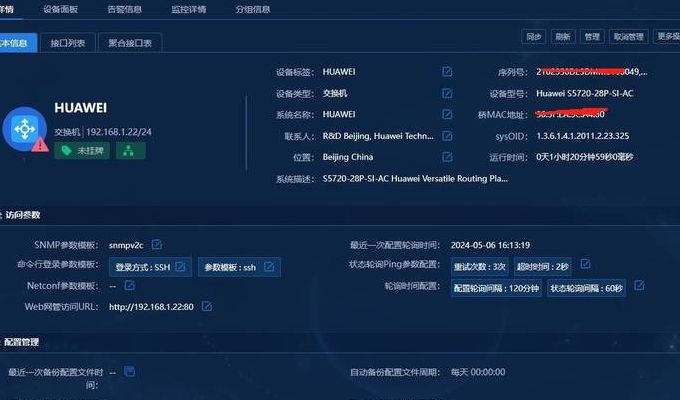Open the http://192.168.1.22:80 web URL
Image resolution: width=680 pixels, height=400 pixels.
pyautogui.click(x=151, y=307)
